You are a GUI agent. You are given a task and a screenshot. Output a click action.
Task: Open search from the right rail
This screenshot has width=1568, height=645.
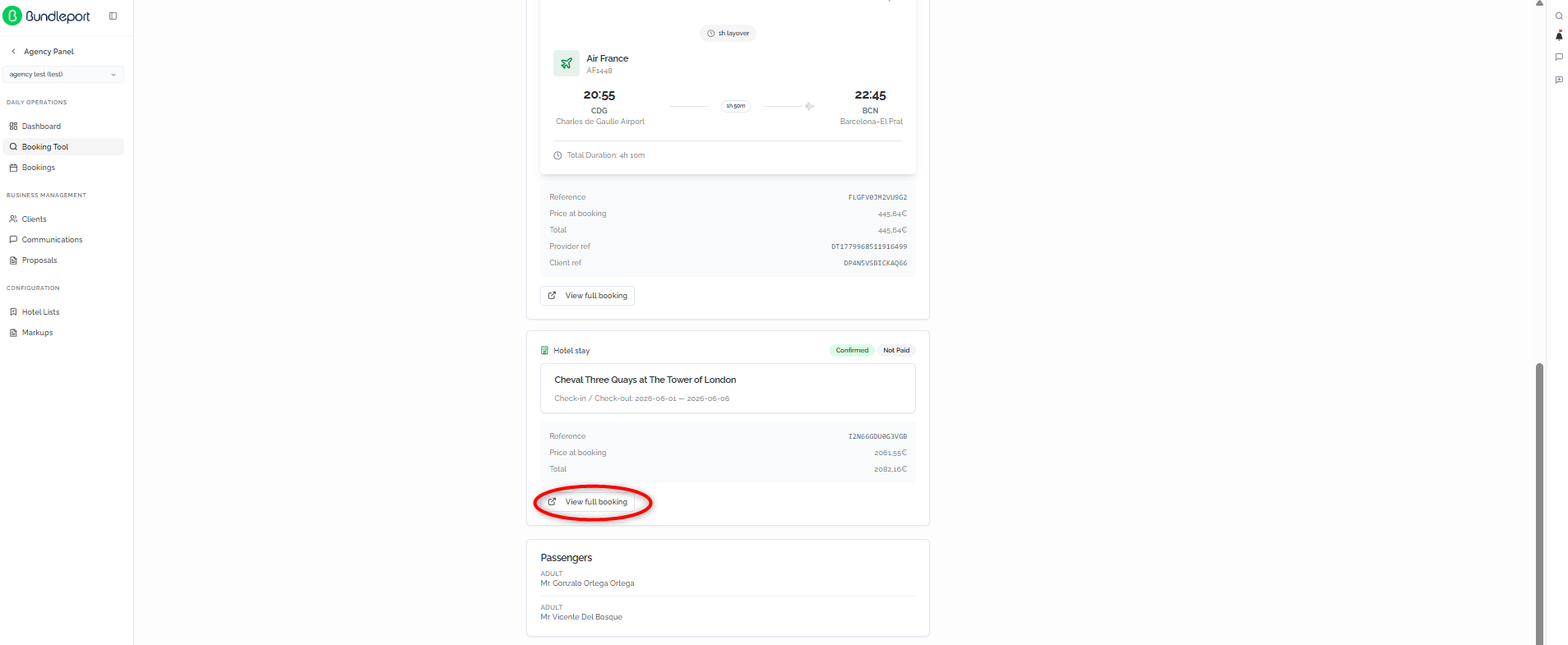click(x=1559, y=16)
